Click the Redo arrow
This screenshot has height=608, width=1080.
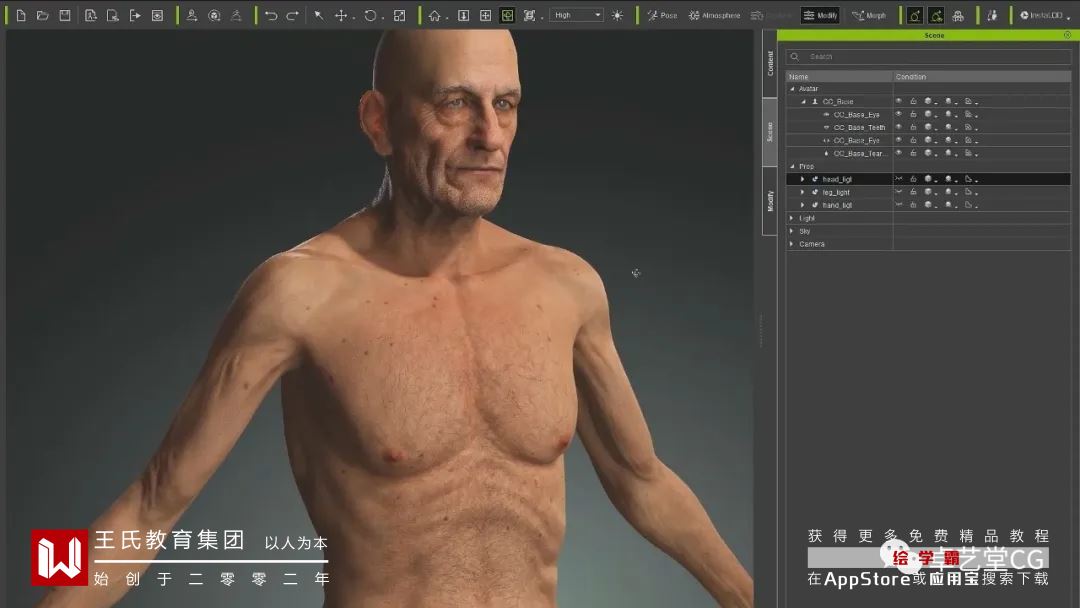292,15
